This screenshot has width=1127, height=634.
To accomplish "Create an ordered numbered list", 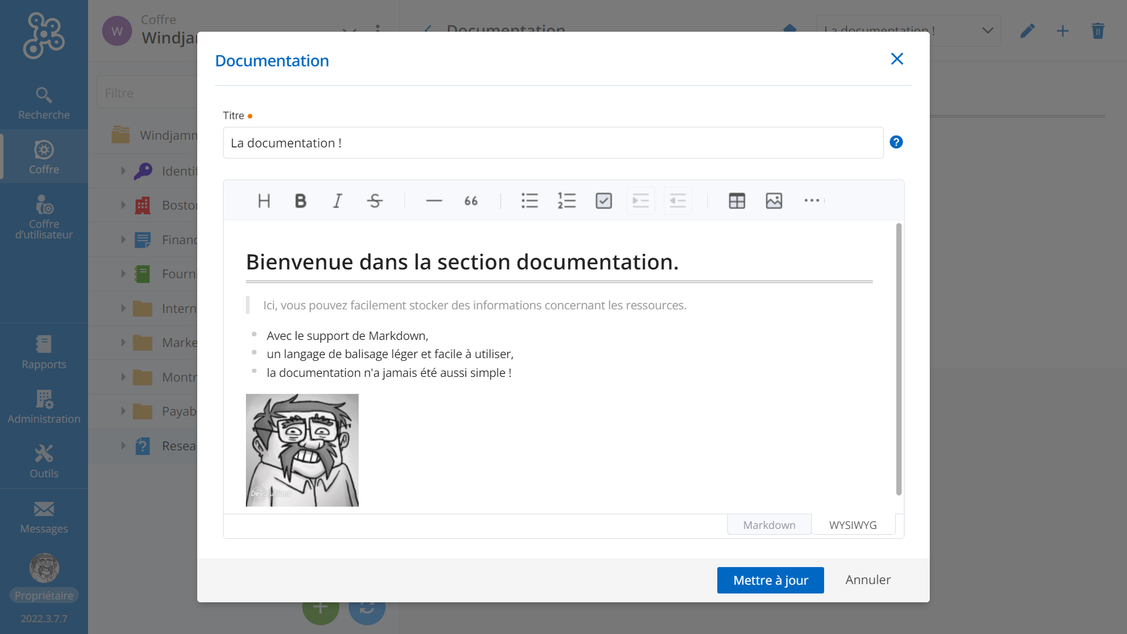I will (567, 201).
